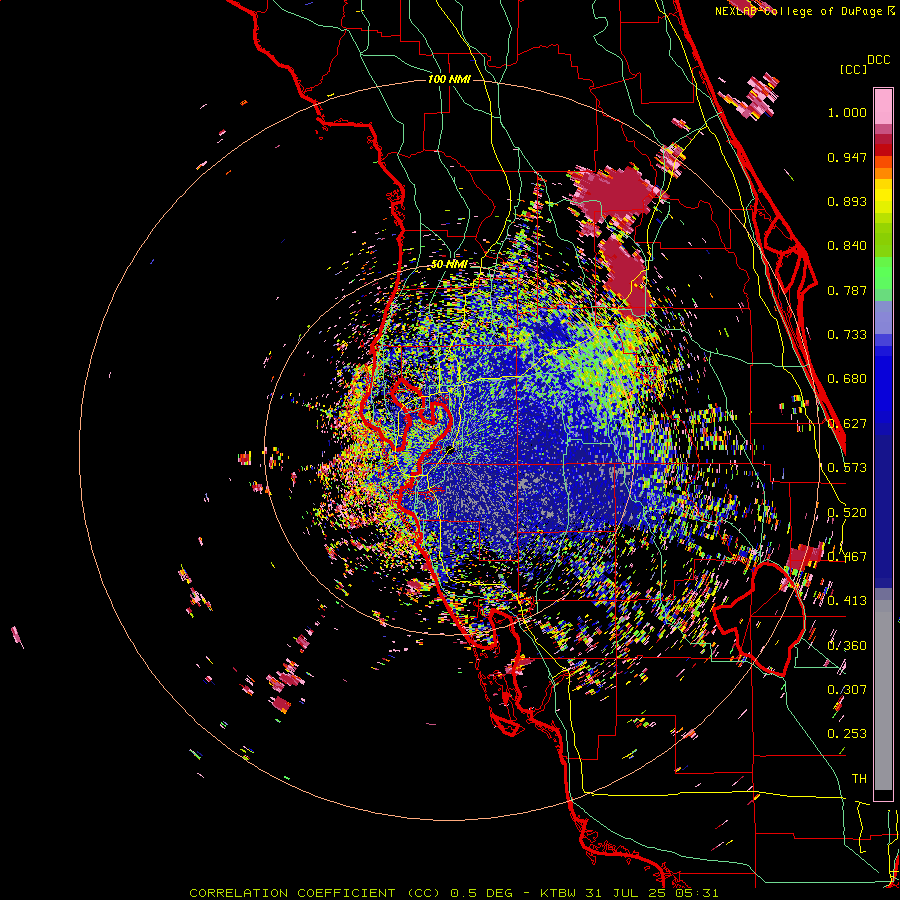Click the 0.413 scale value
The width and height of the screenshot is (900, 900).
coord(847,601)
